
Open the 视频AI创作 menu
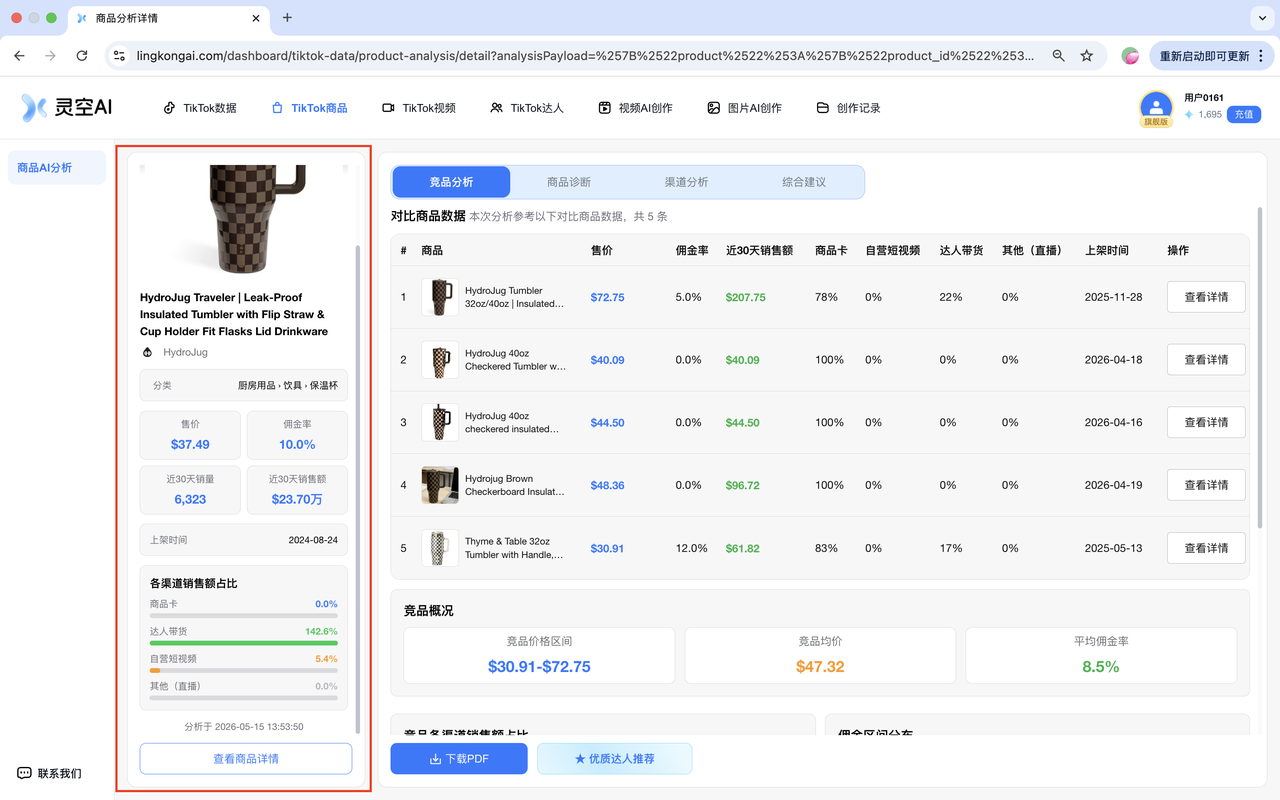636,108
